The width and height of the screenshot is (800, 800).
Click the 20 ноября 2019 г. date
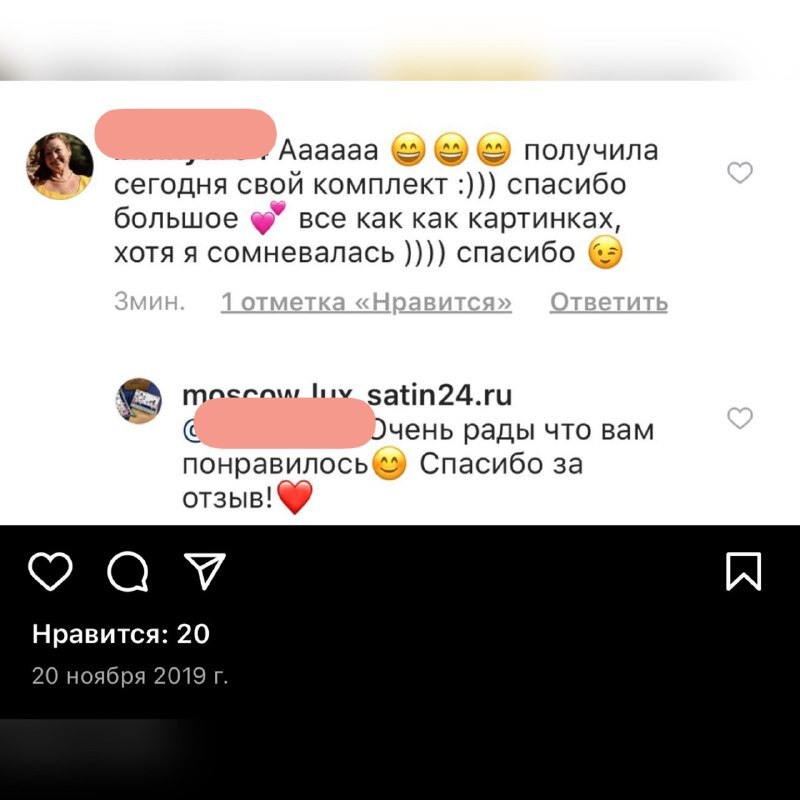[130, 676]
